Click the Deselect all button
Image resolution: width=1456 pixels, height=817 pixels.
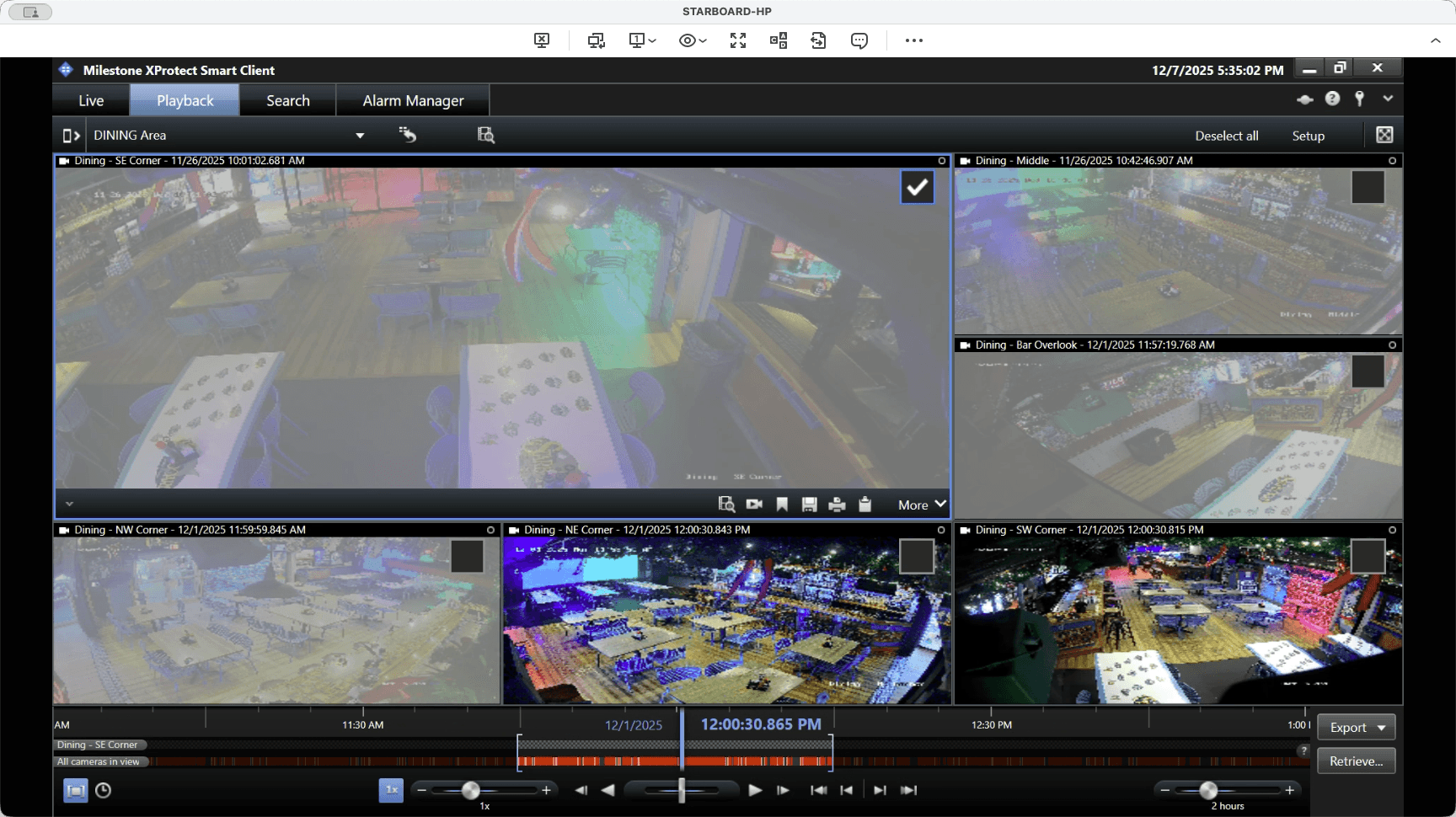1226,136
